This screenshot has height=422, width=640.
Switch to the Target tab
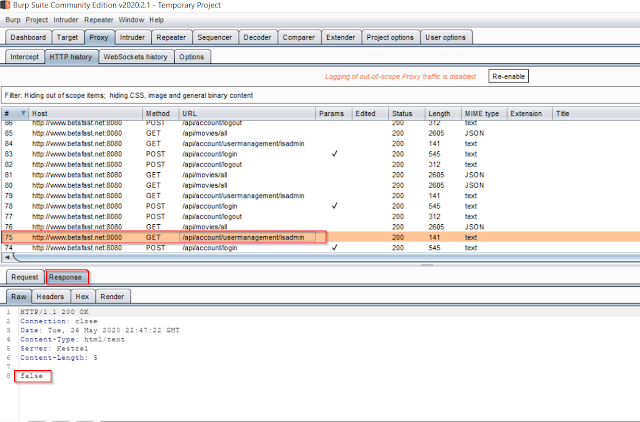point(67,37)
